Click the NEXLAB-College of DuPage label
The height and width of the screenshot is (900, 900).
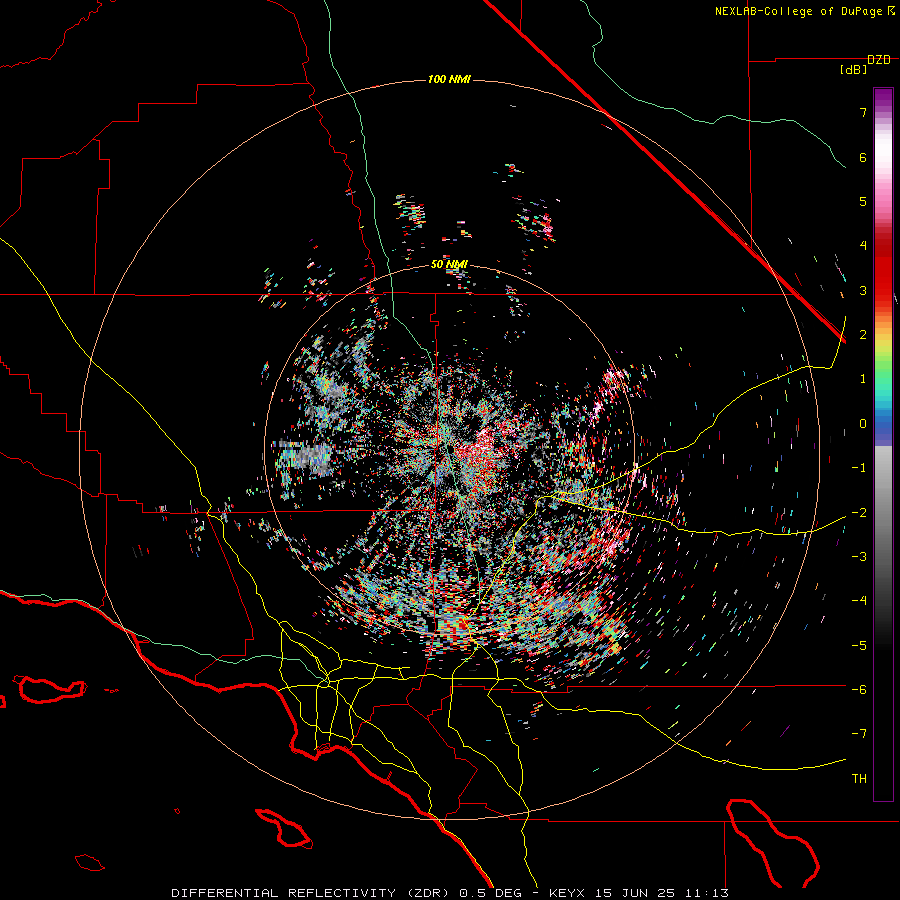pos(799,11)
